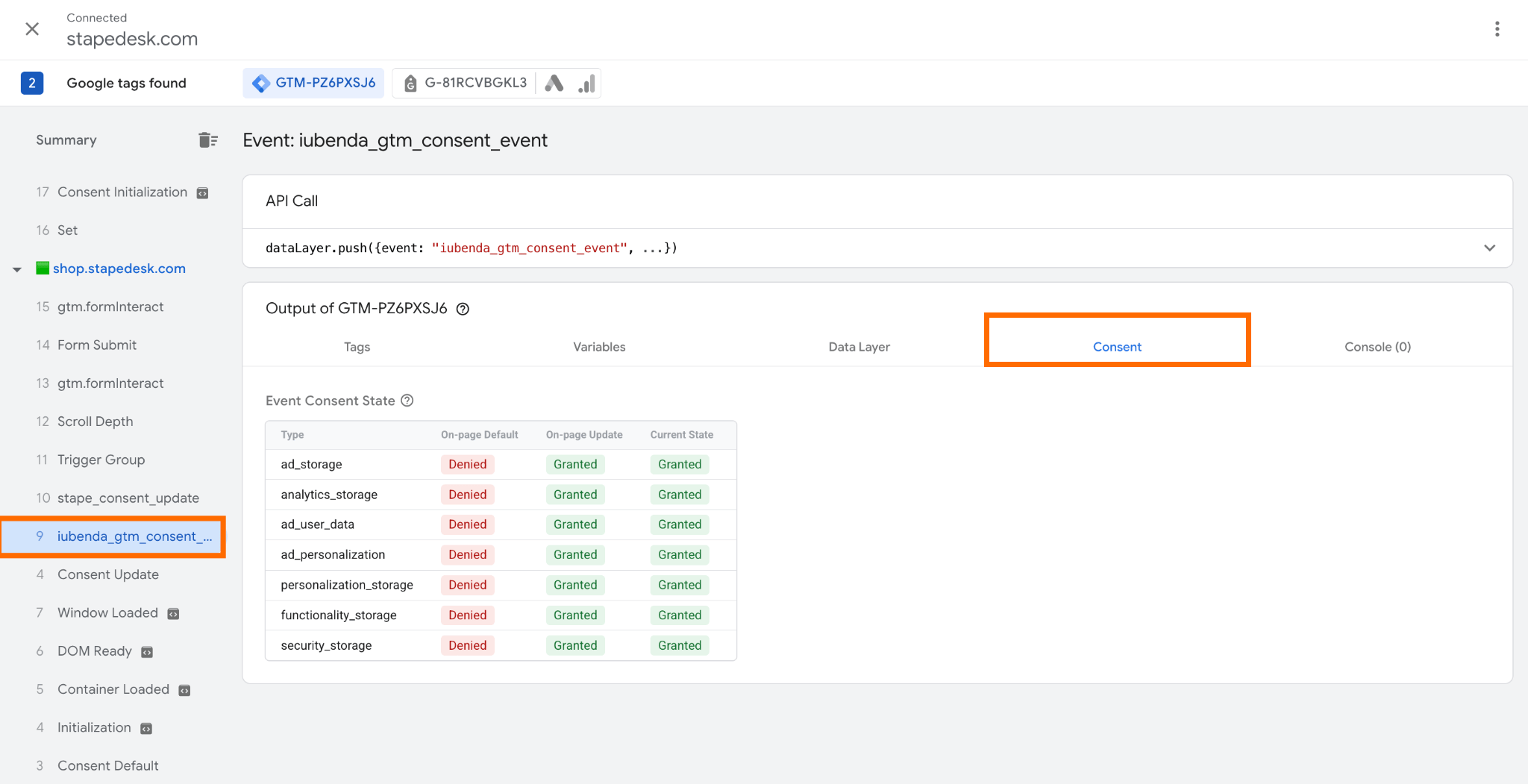Select the G-81RCVBGKL3 Google tag
The image size is (1528, 784).
[x=466, y=83]
